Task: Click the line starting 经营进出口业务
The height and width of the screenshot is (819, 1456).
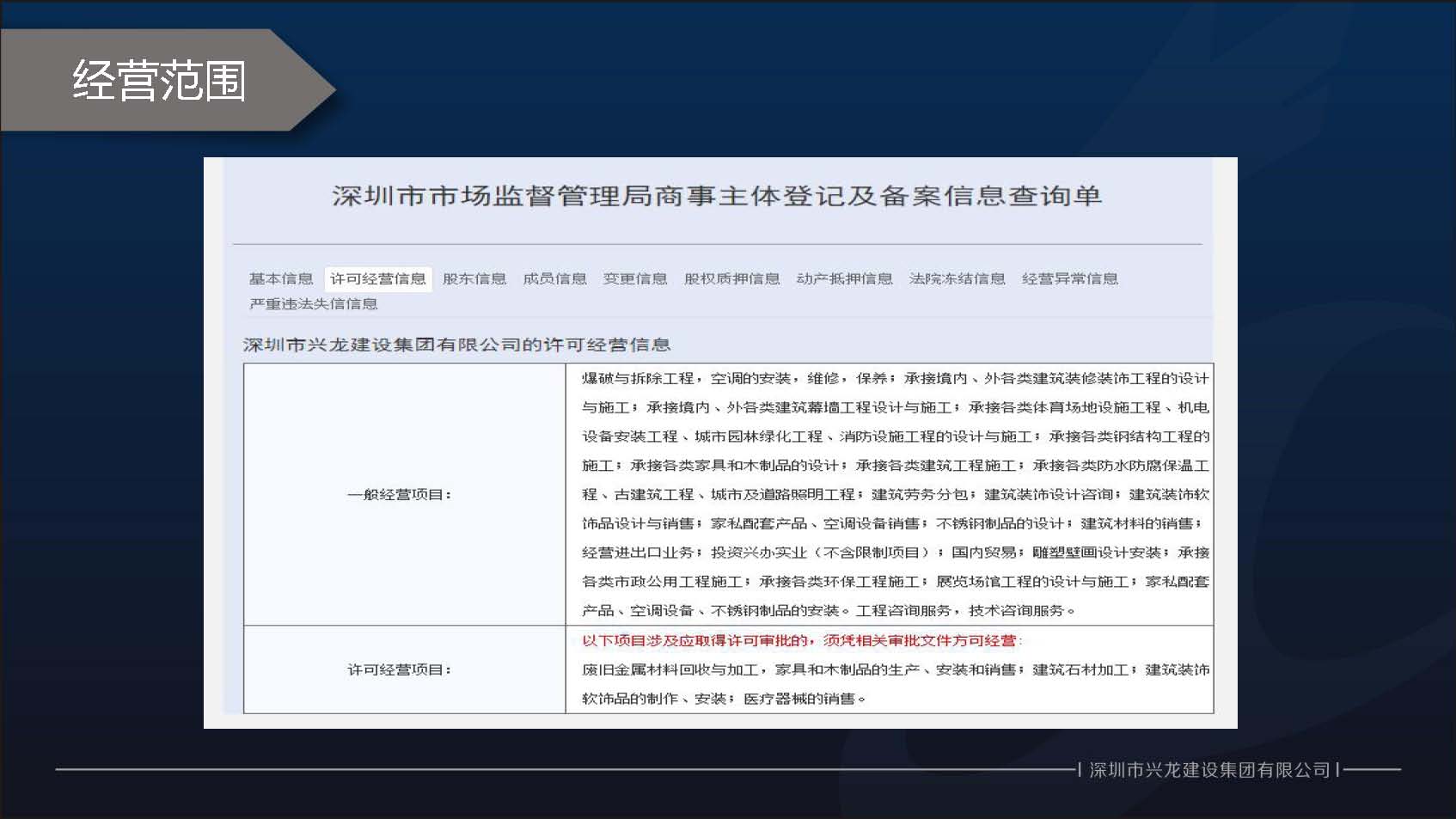Action: (x=895, y=553)
